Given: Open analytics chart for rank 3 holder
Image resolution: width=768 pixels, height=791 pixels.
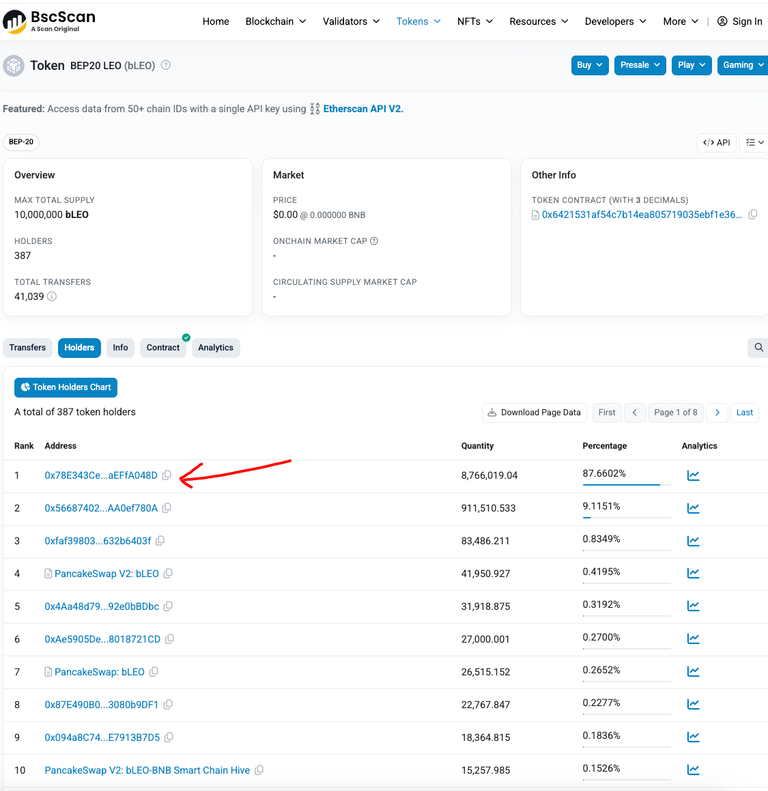Looking at the screenshot, I should pyautogui.click(x=693, y=541).
